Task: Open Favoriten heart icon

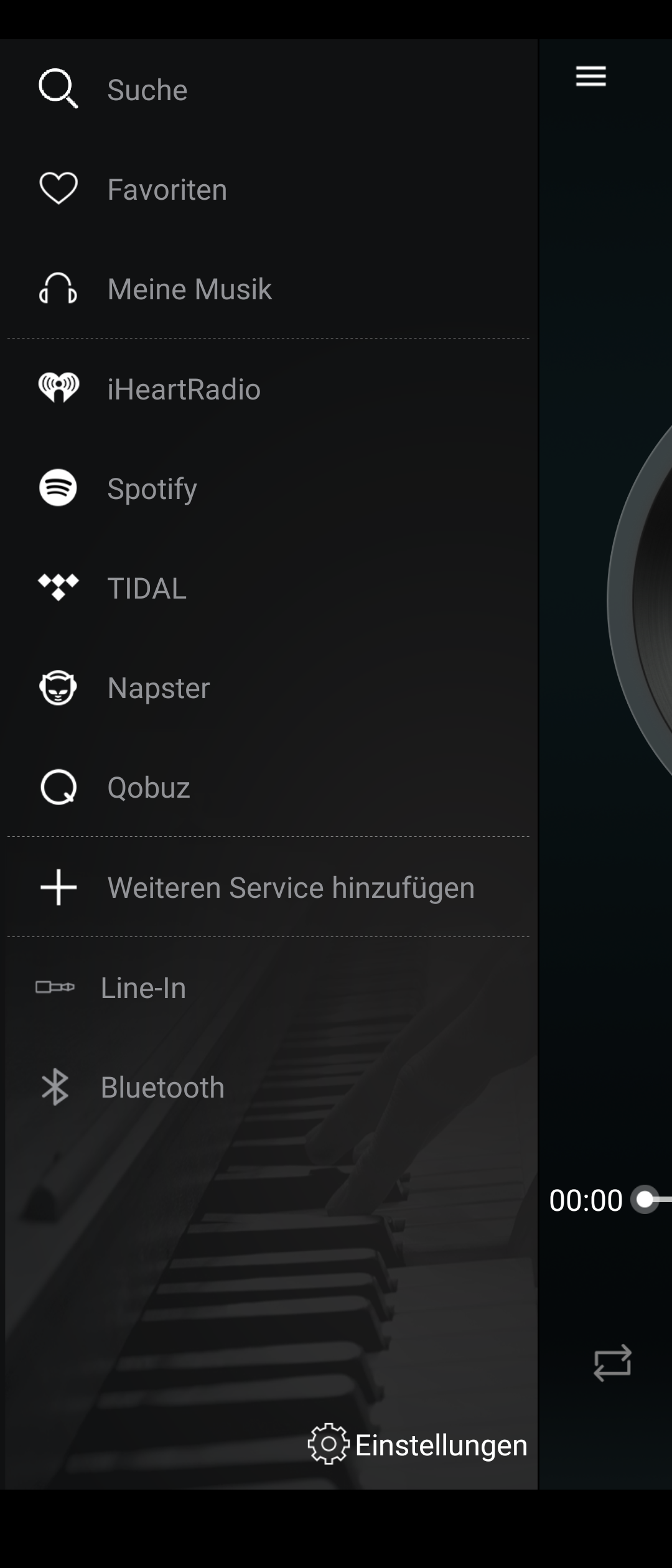Action: point(58,189)
